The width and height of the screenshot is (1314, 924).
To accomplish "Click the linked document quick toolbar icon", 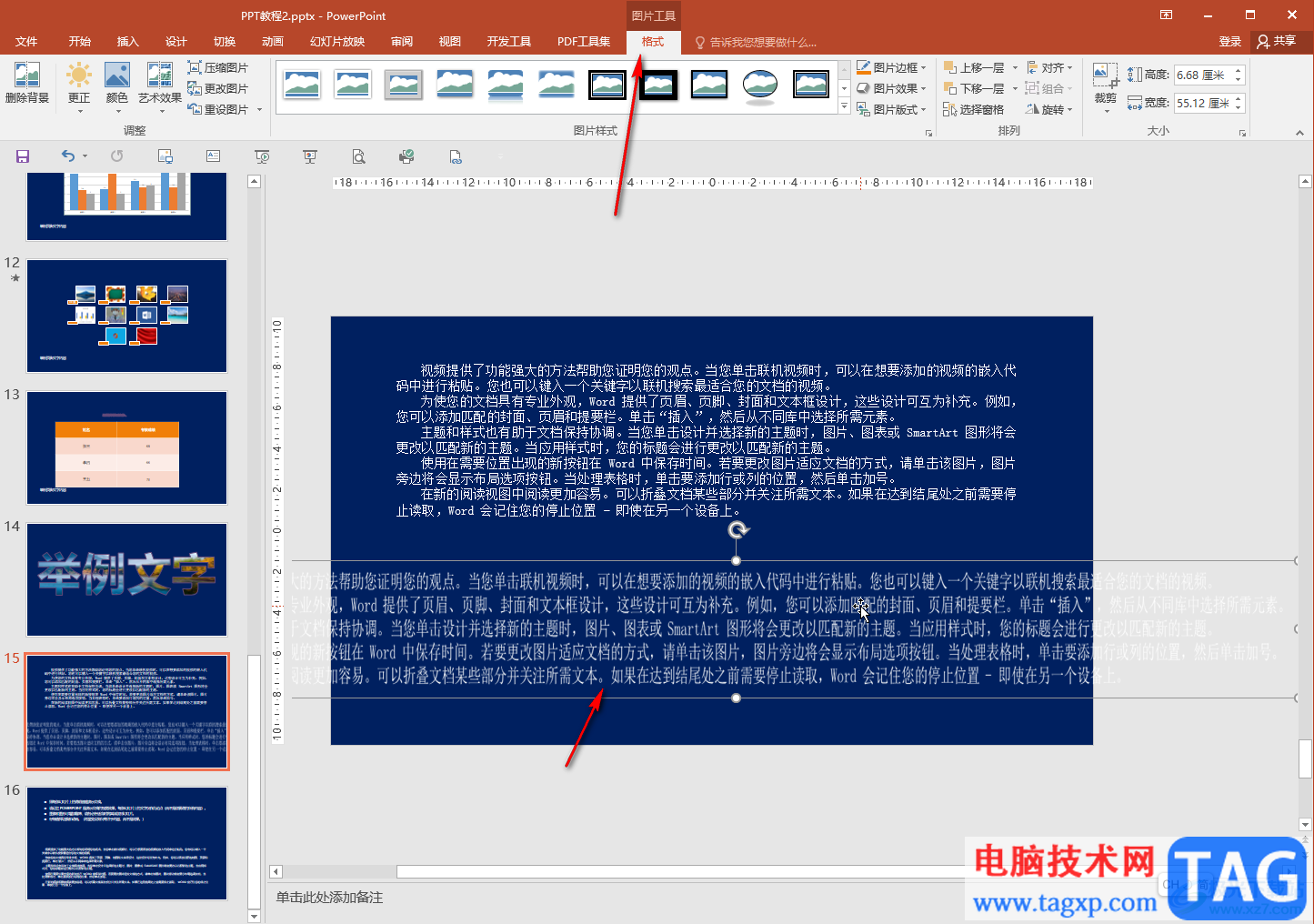I will point(456,156).
